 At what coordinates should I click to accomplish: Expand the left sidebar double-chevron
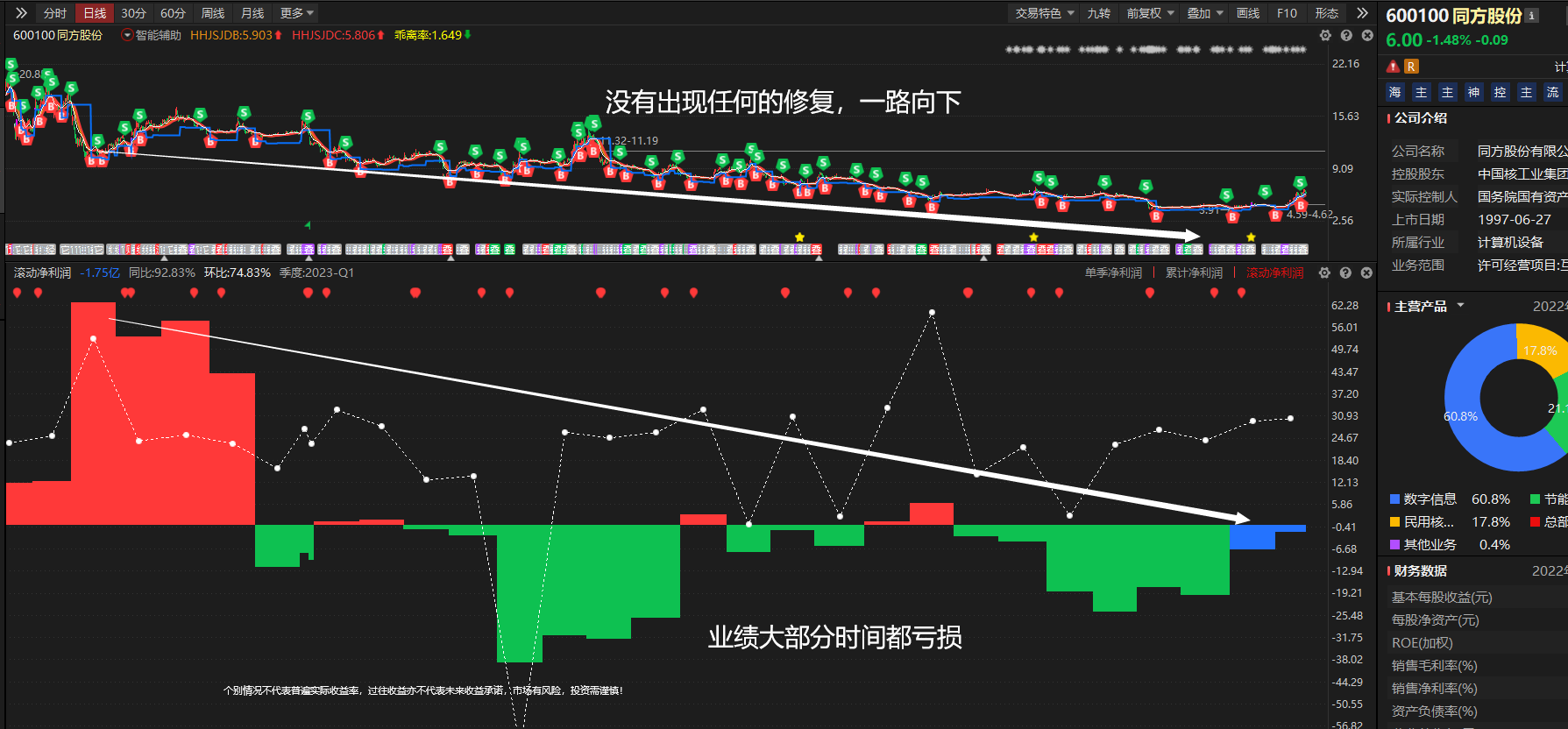click(21, 13)
